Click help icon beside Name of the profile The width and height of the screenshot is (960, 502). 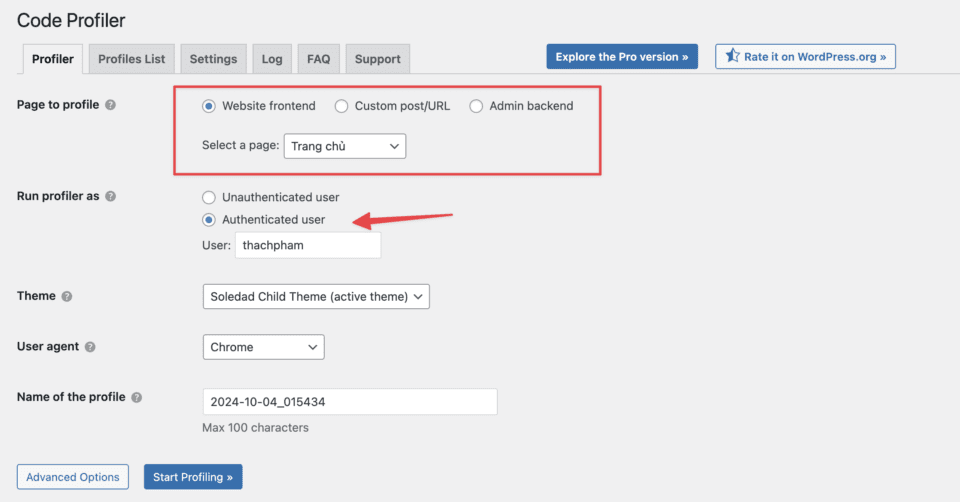point(137,397)
